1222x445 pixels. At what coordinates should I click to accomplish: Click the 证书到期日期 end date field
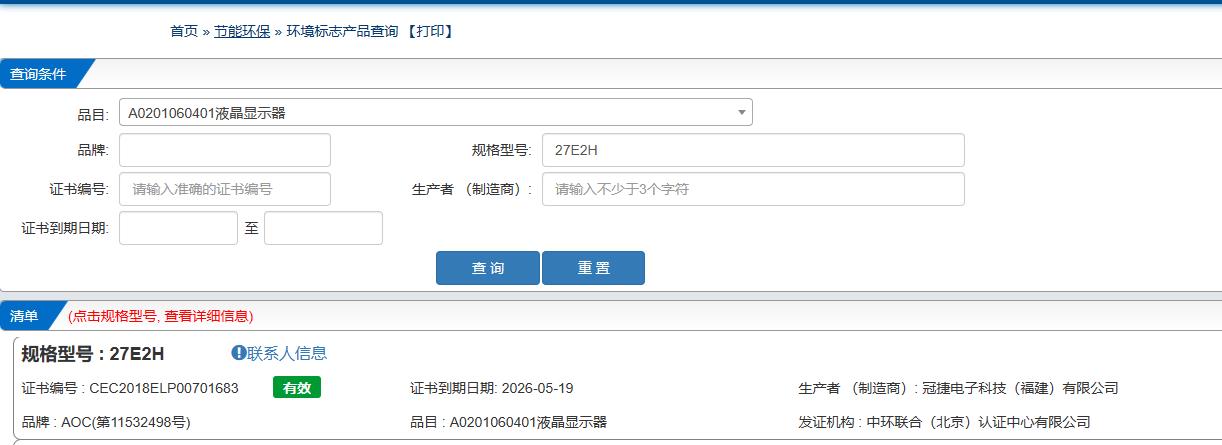click(323, 228)
